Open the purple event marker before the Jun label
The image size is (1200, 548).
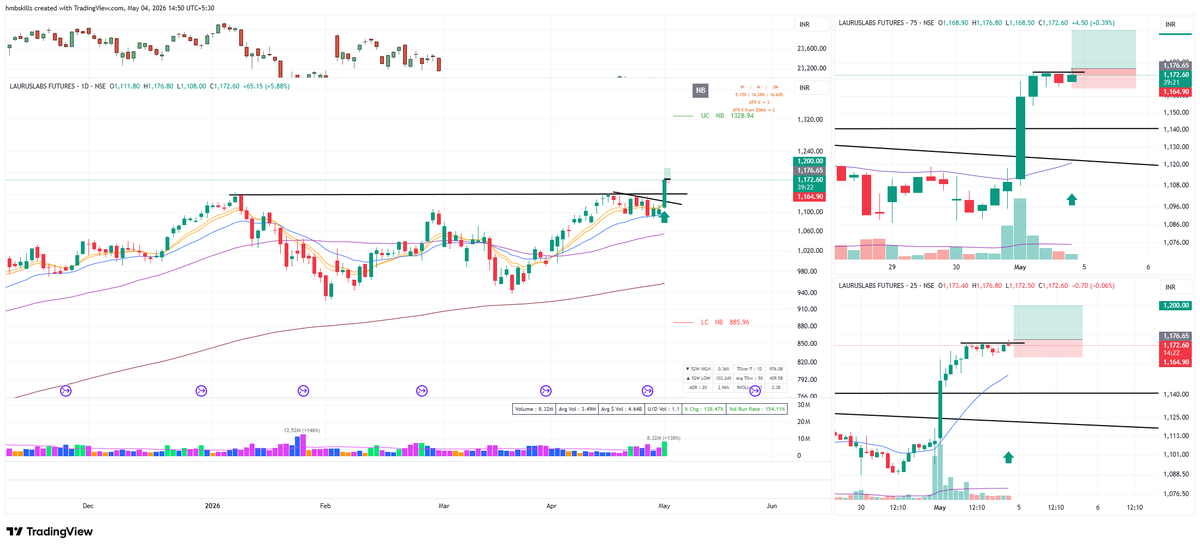pyautogui.click(x=756, y=389)
